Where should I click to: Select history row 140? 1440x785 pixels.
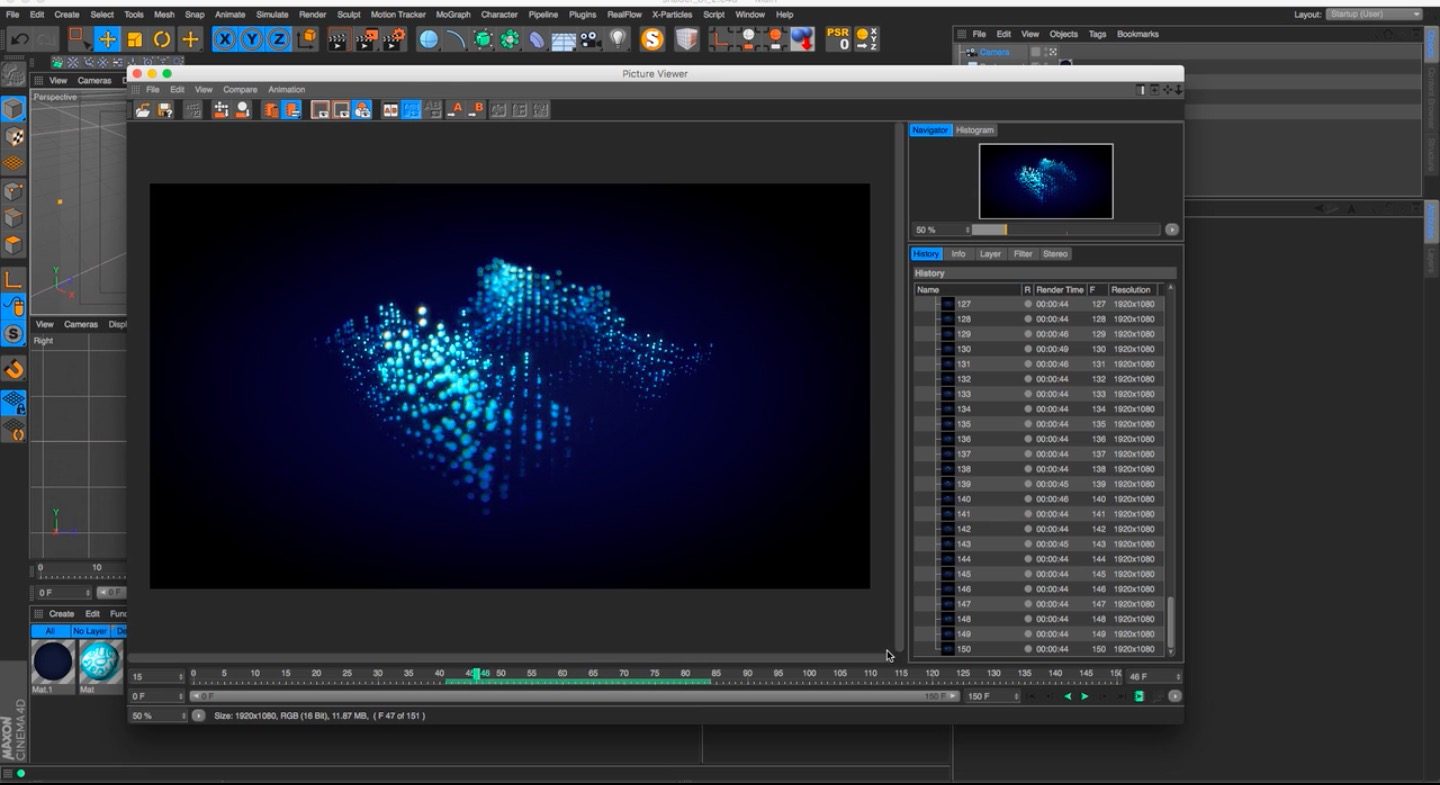click(x=1040, y=499)
